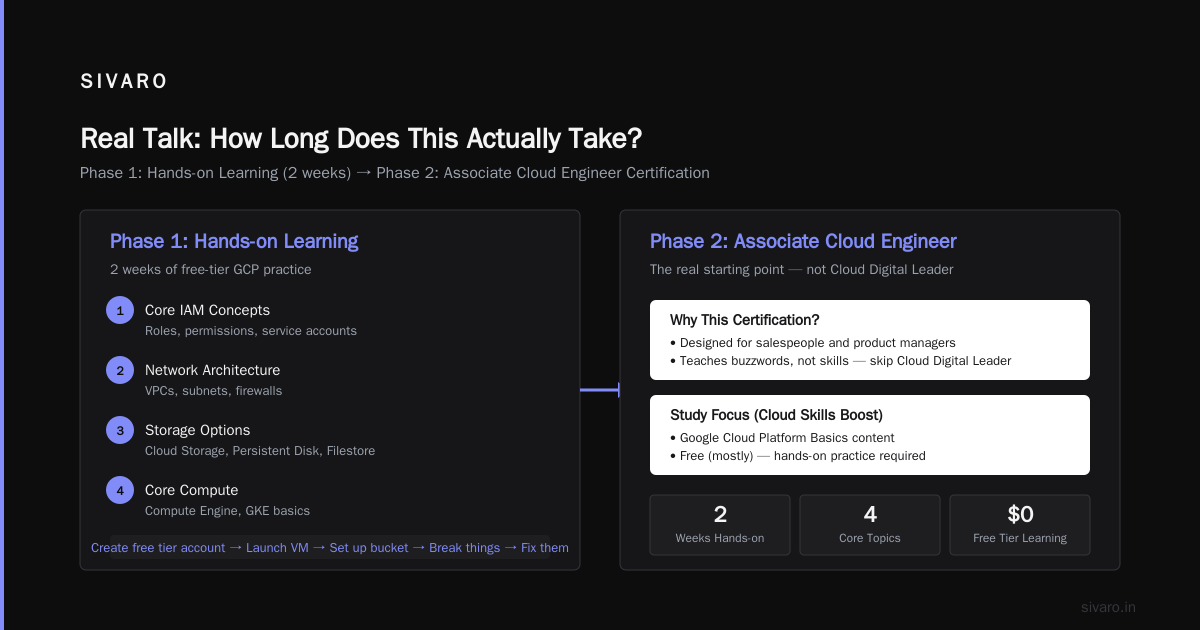
Task: Click the SIVARO logo text
Action: [x=124, y=82]
